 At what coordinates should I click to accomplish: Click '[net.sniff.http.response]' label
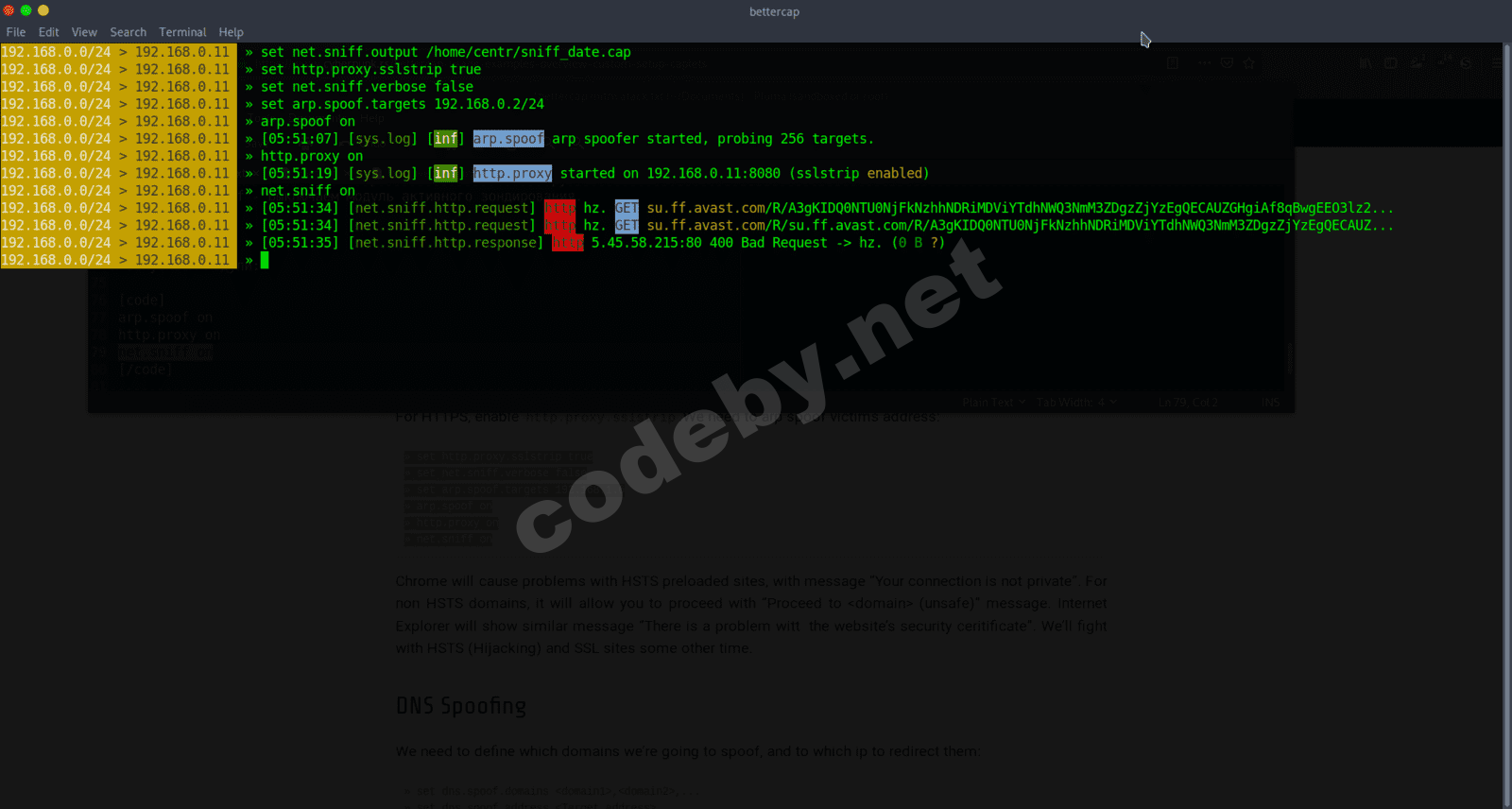click(446, 243)
